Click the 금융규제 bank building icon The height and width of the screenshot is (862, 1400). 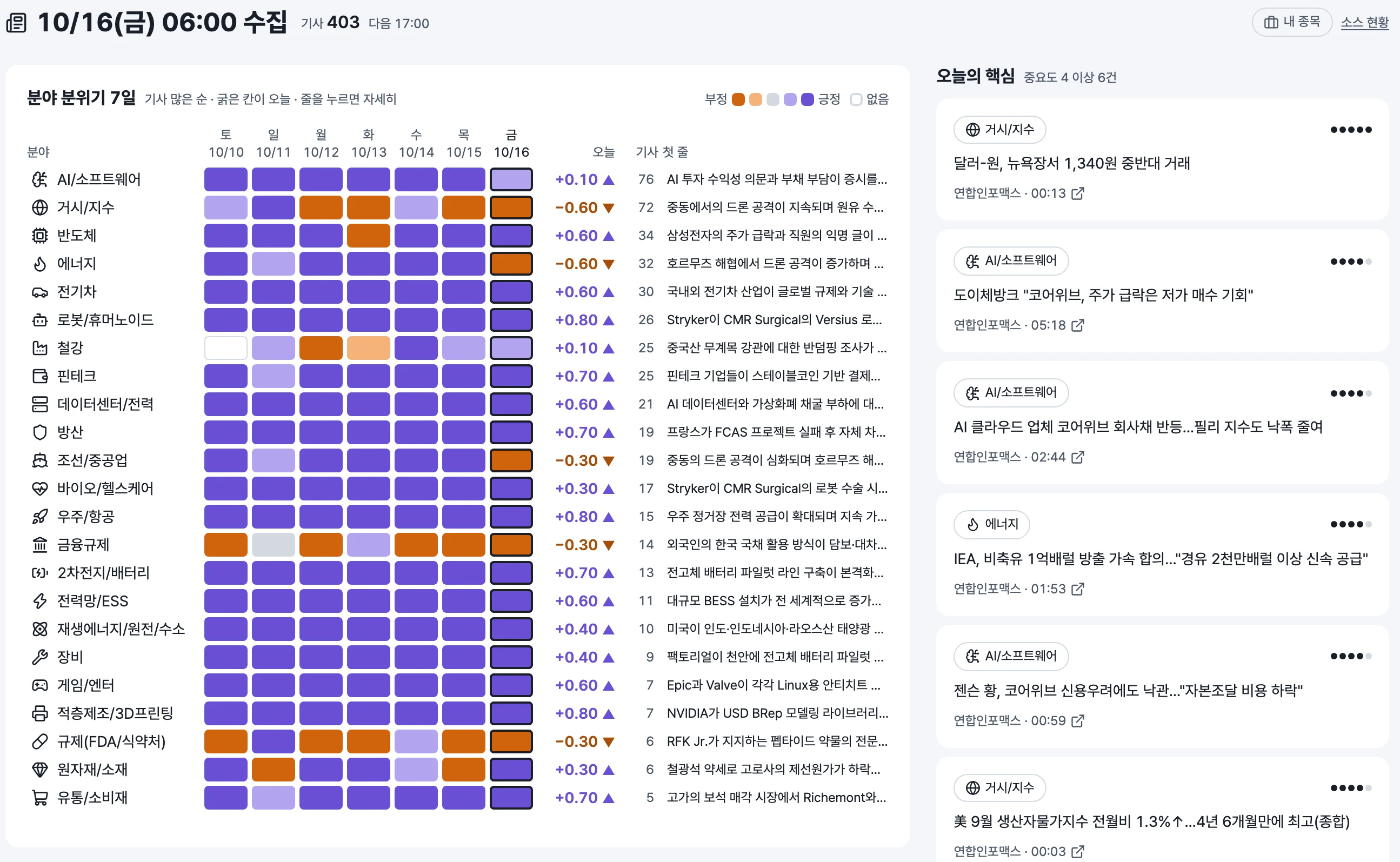pos(39,545)
